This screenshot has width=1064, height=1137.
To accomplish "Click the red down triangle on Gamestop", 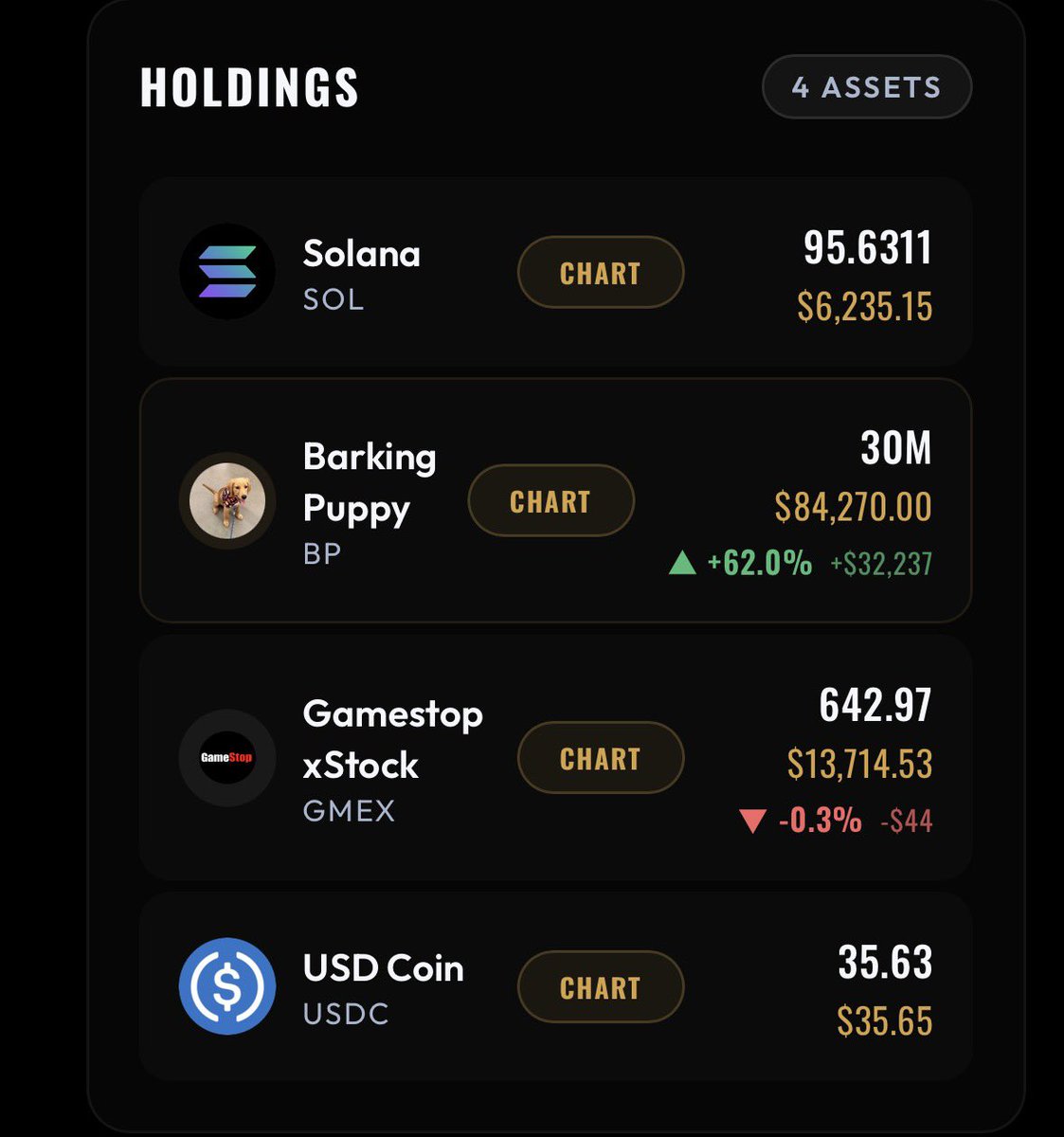I will [x=752, y=821].
